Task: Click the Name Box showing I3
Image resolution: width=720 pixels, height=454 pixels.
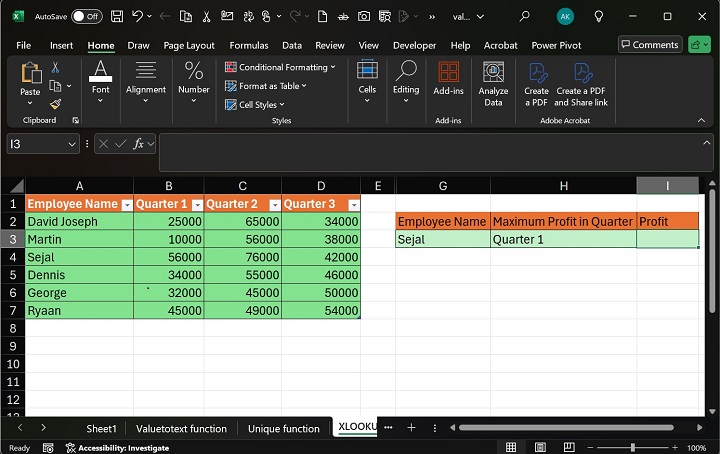Action: 37,144
